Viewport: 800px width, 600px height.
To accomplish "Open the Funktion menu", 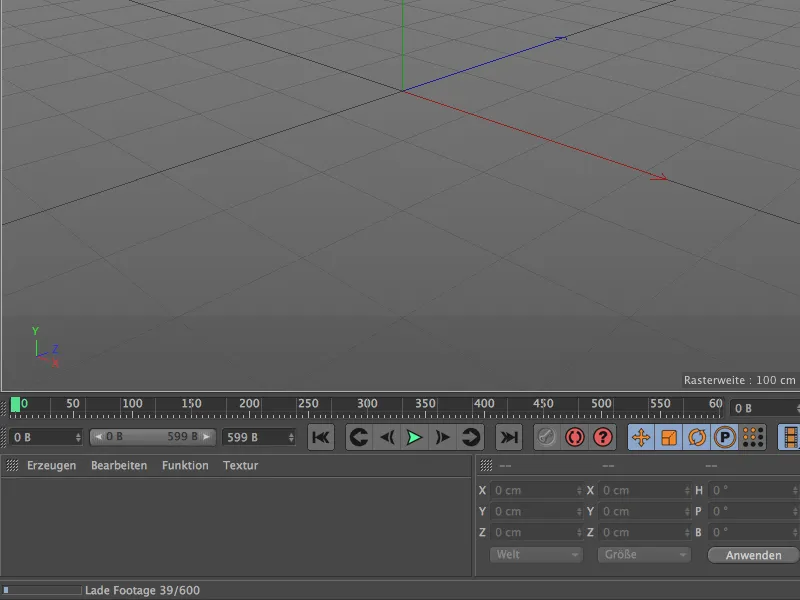I will click(185, 466).
